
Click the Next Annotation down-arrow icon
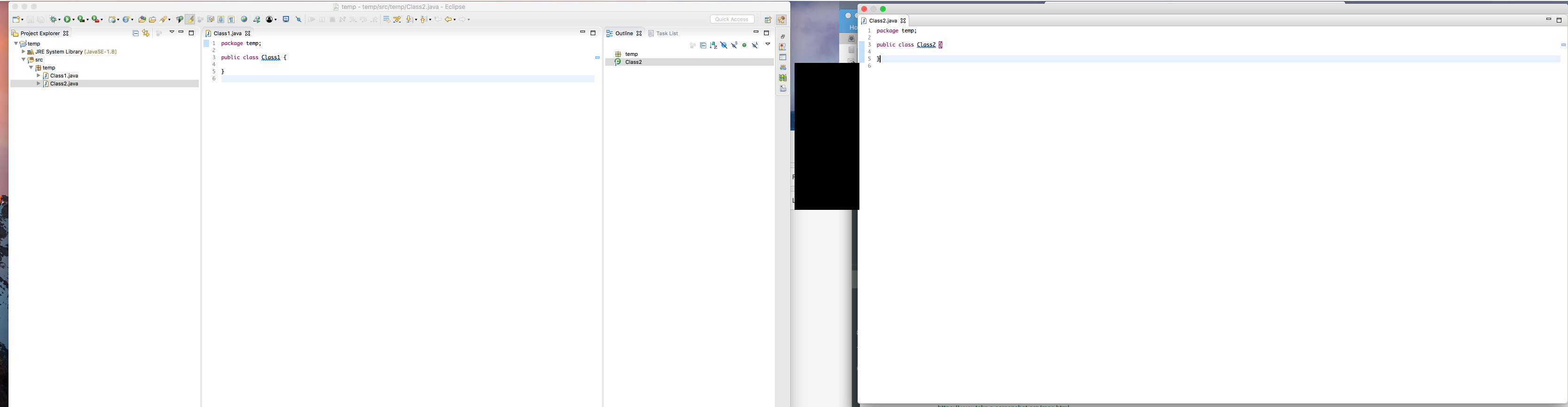pos(411,19)
